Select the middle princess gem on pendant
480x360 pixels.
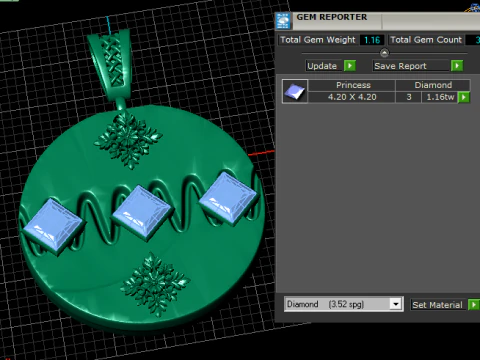coord(142,212)
